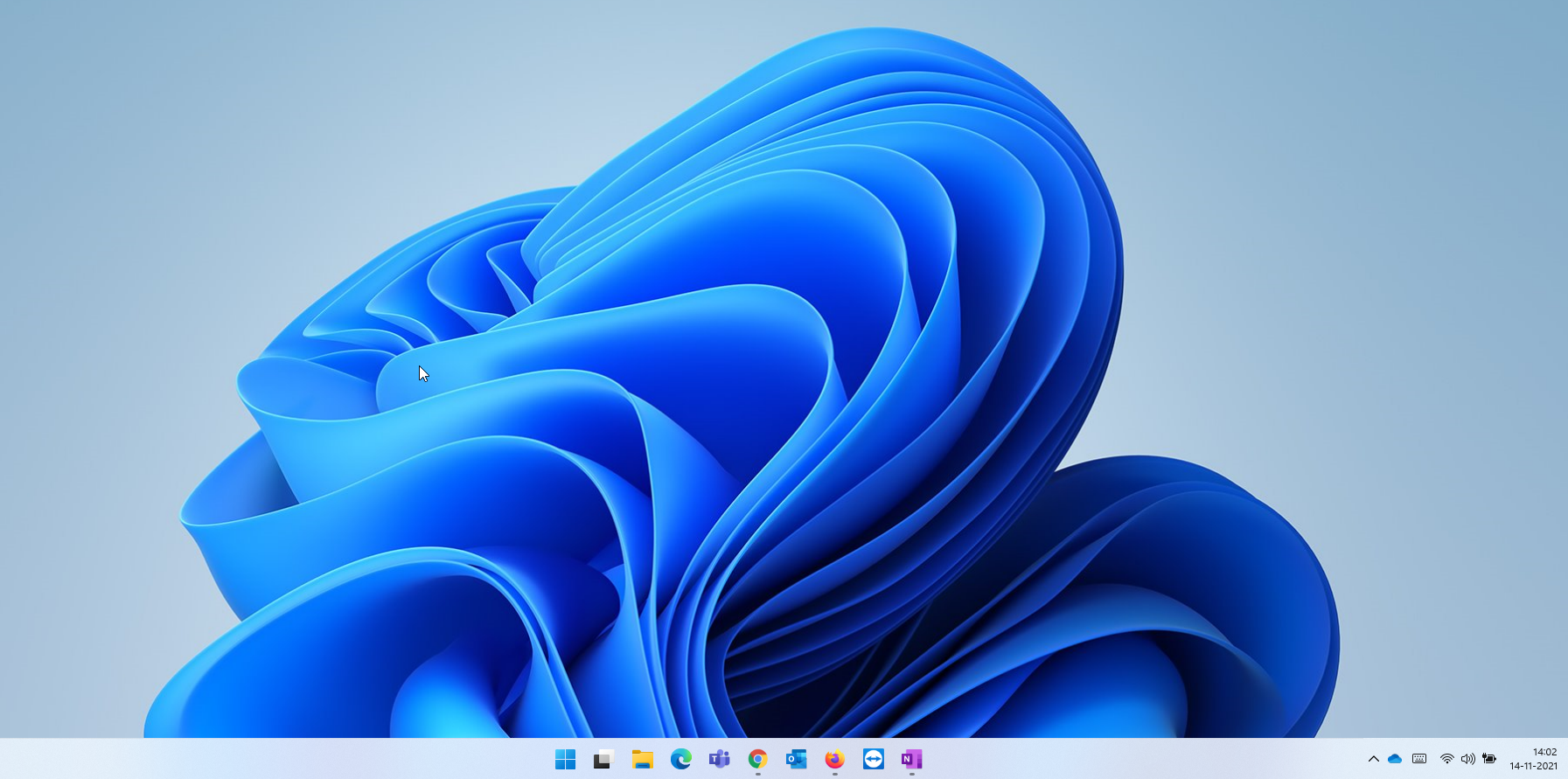
Task: Switch to the OneNote window
Action: coord(912,759)
